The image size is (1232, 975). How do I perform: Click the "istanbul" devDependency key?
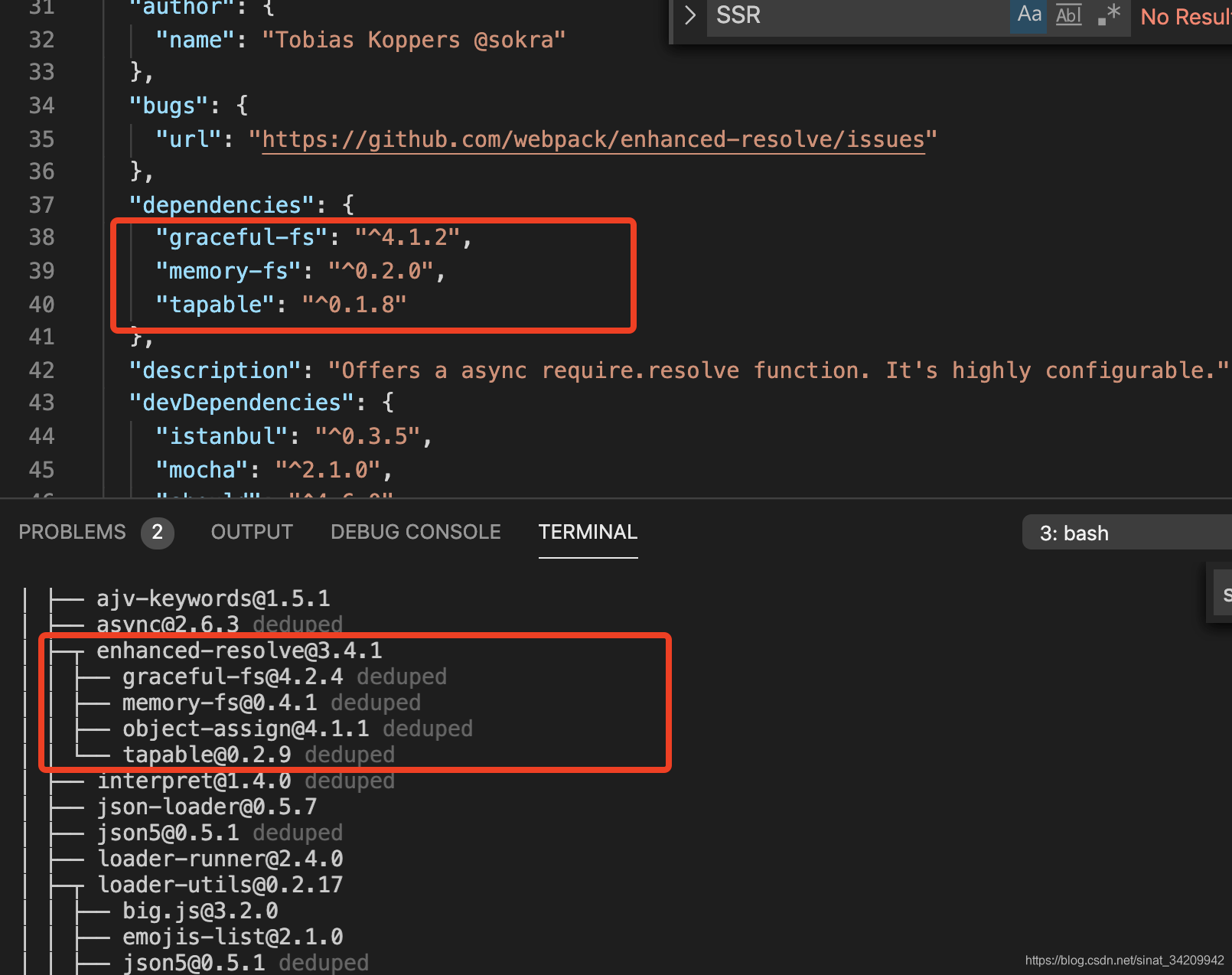[x=221, y=436]
